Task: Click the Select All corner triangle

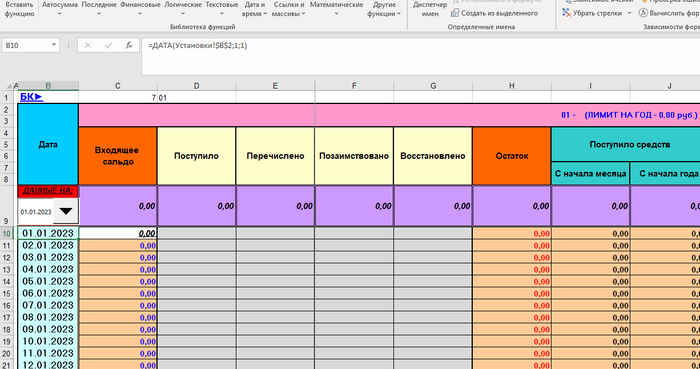Action: coord(8,86)
